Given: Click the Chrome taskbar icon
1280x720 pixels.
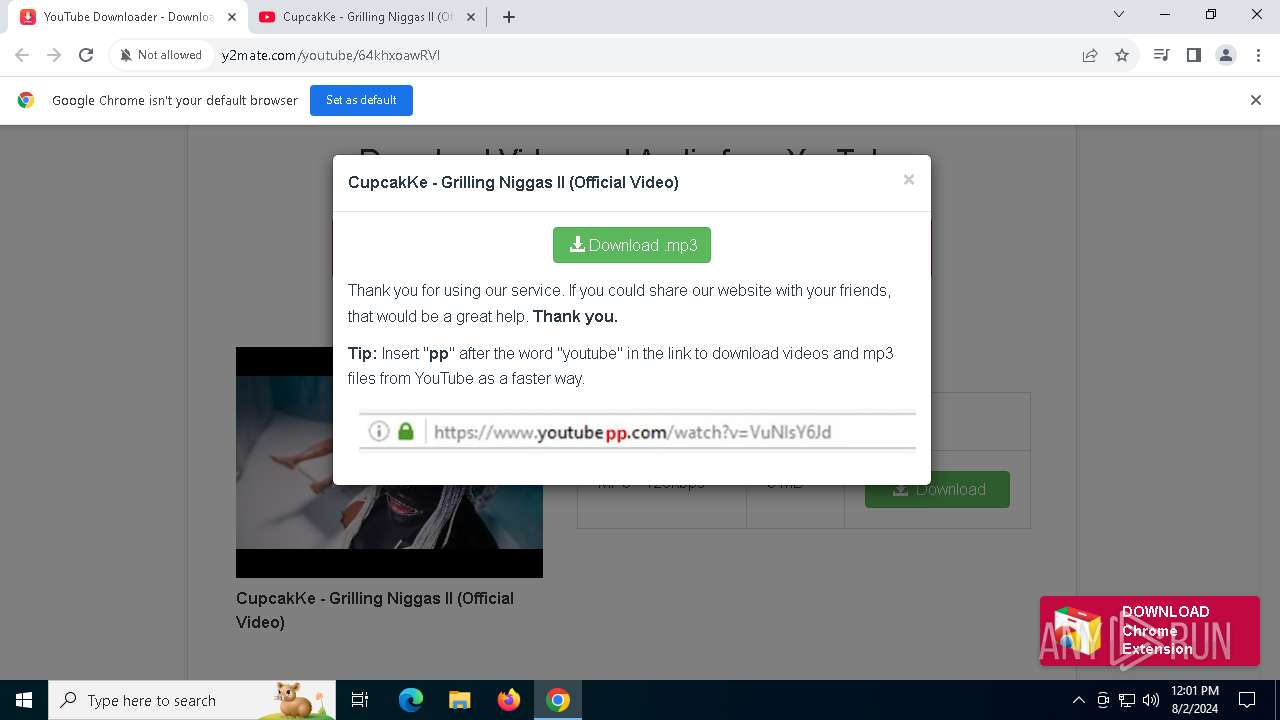Looking at the screenshot, I should (x=558, y=700).
